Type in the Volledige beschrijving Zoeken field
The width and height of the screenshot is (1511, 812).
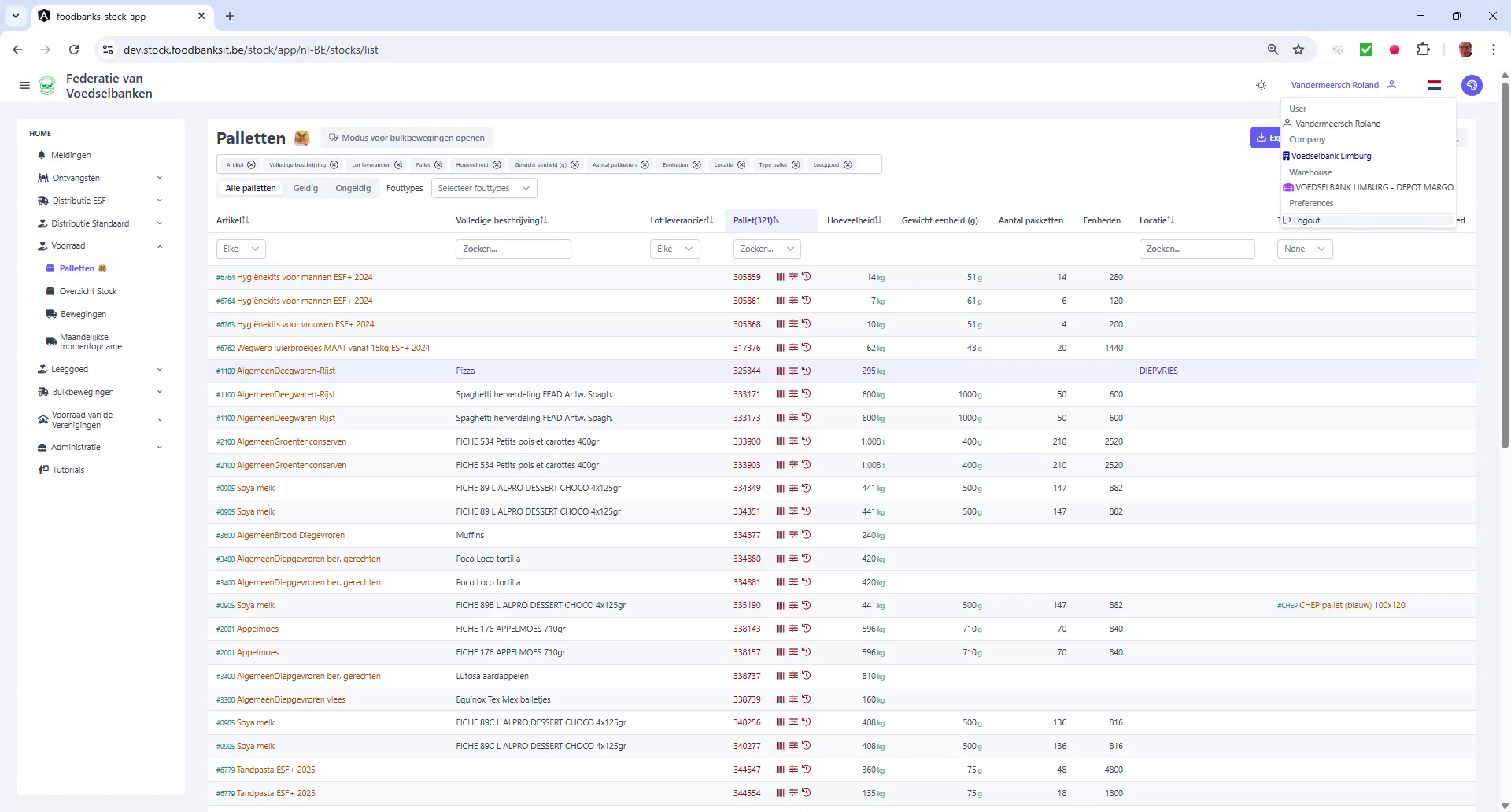point(513,249)
